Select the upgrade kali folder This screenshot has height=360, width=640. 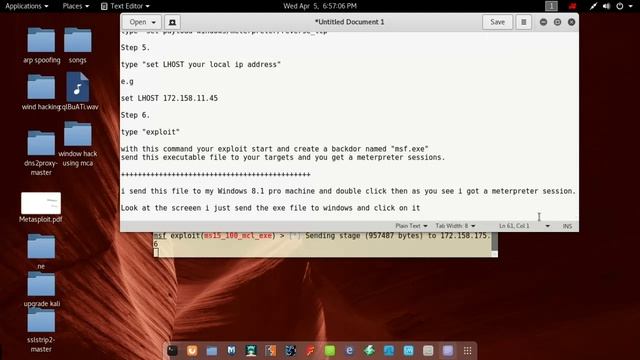(41, 290)
